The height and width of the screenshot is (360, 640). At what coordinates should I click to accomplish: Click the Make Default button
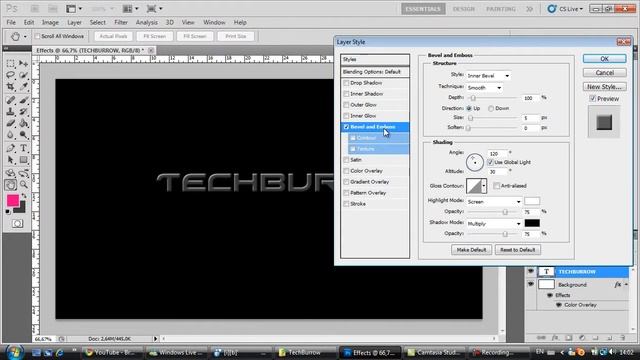tap(471, 250)
